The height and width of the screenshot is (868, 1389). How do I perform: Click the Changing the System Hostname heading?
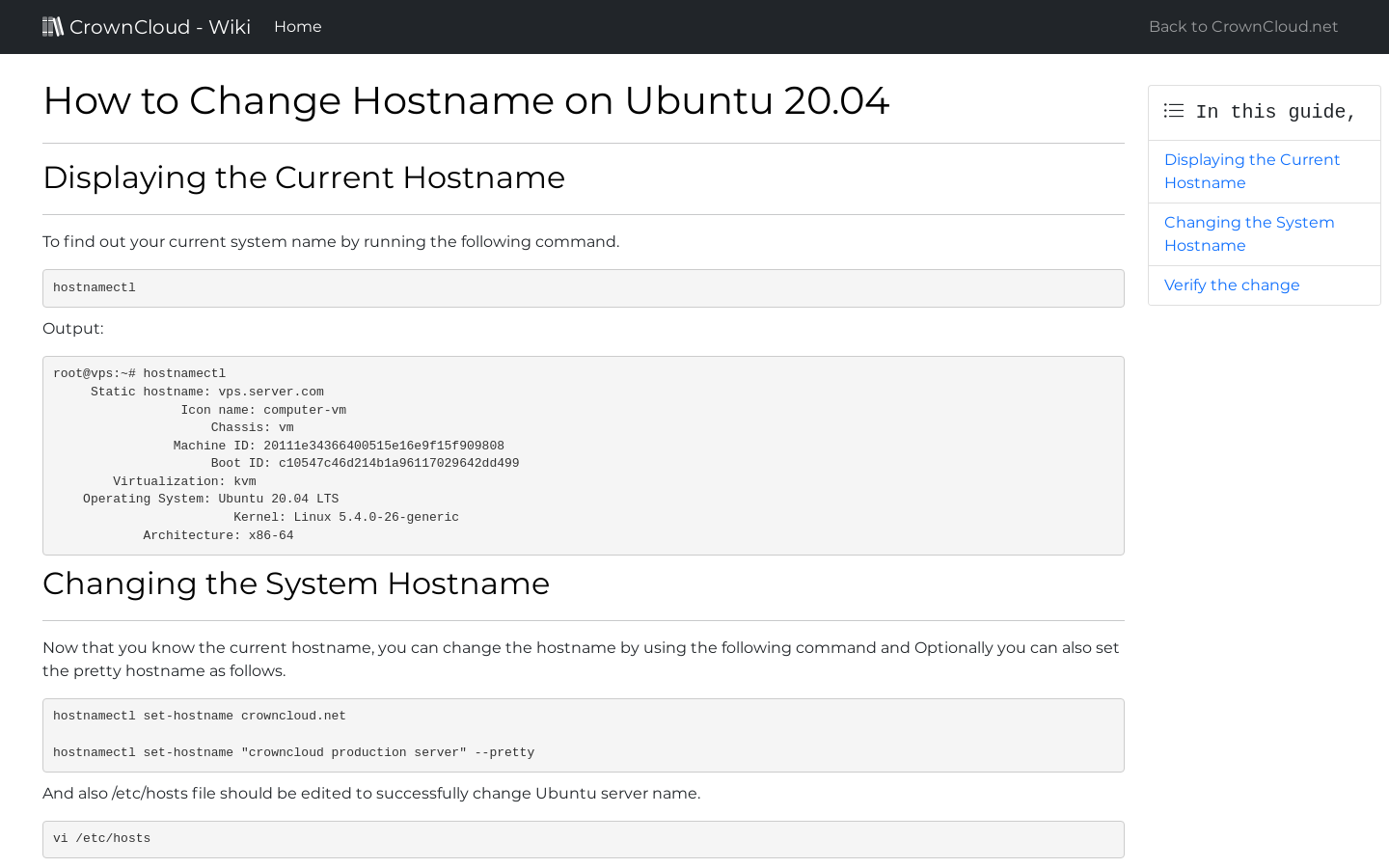click(x=296, y=583)
